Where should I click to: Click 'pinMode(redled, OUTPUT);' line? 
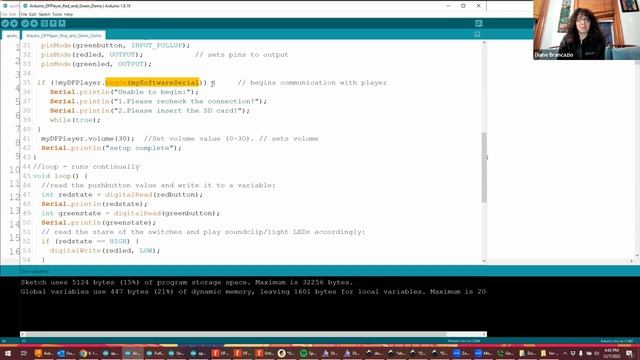coord(92,55)
